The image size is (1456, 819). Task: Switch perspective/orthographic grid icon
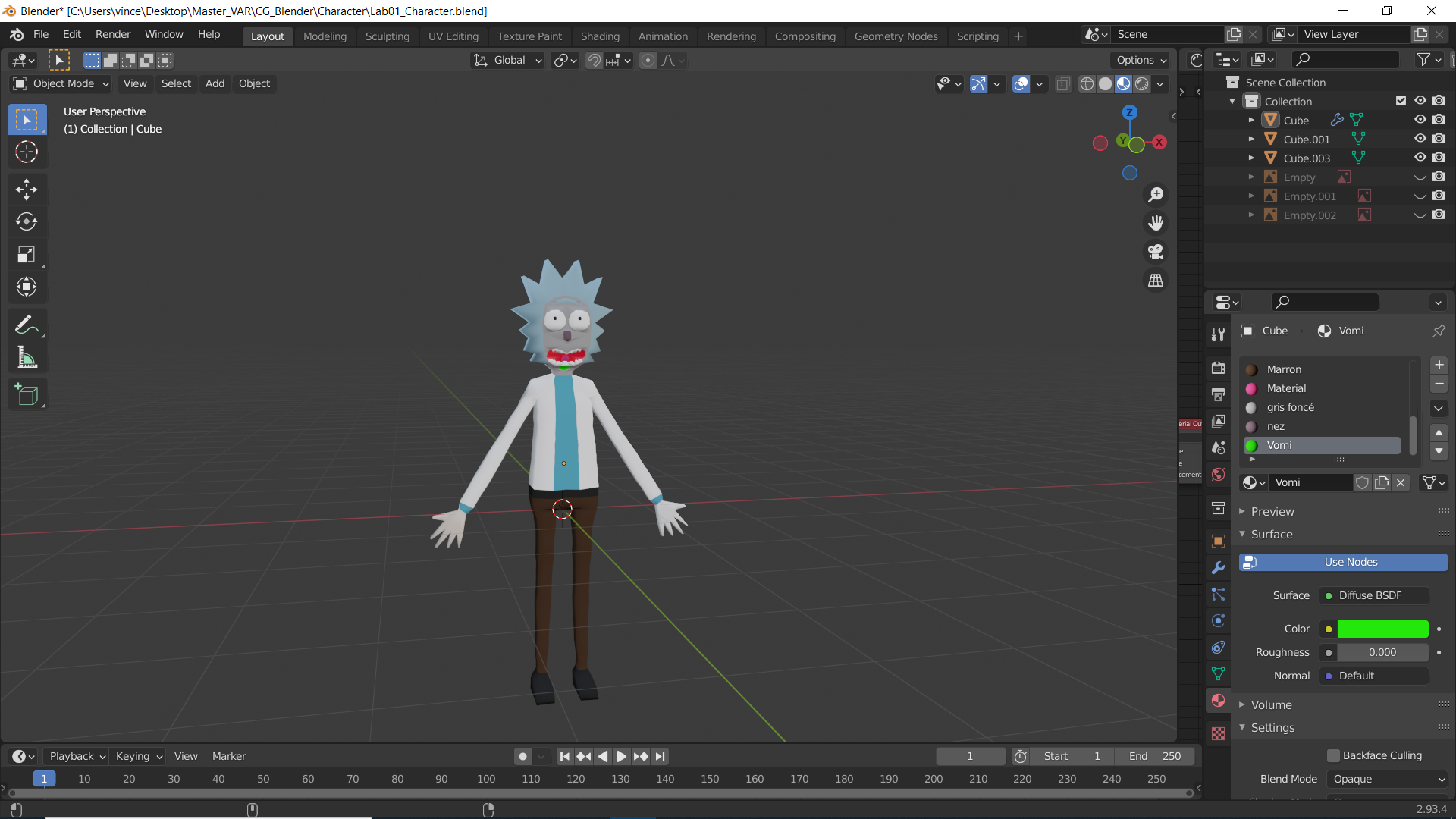1156,281
